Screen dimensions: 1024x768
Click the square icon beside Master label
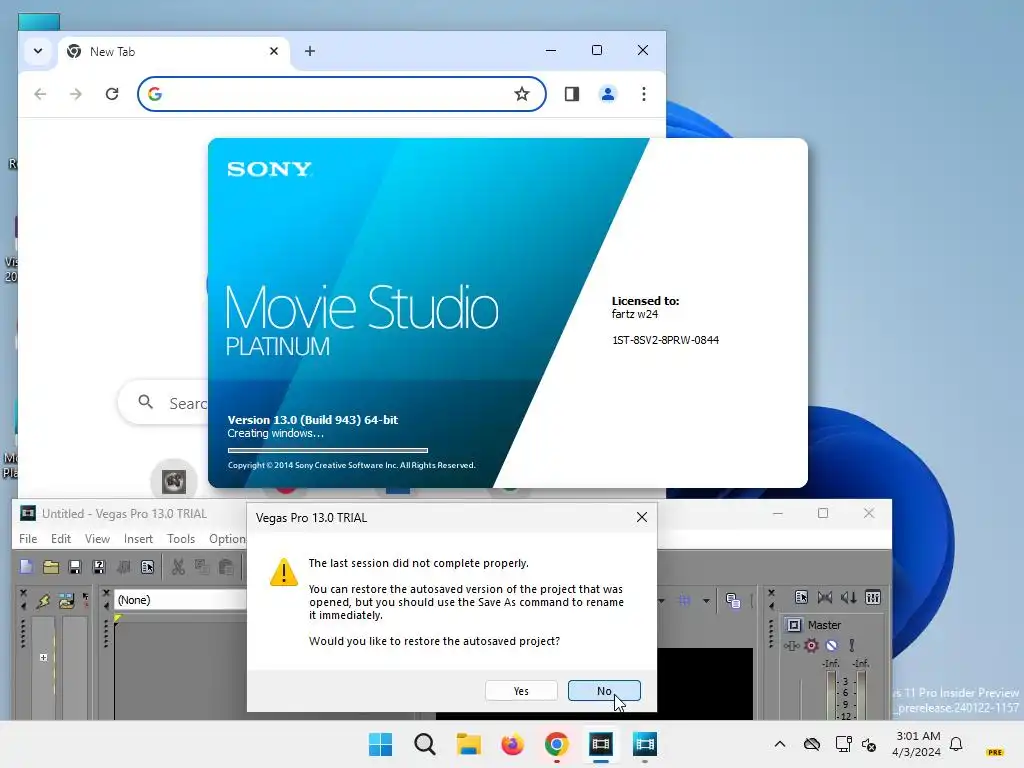pyautogui.click(x=794, y=625)
